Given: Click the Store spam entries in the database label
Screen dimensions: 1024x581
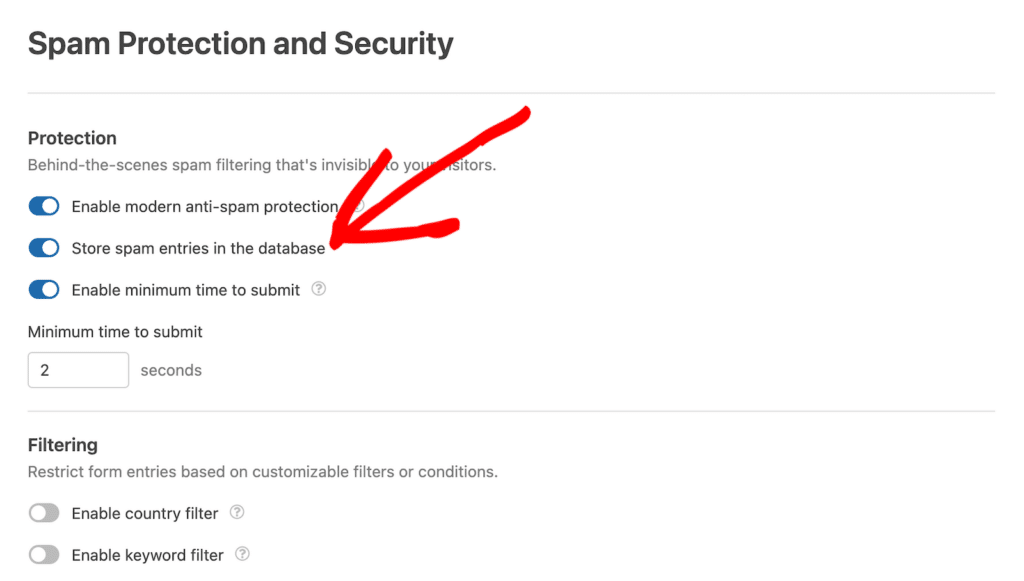Looking at the screenshot, I should click(198, 247).
